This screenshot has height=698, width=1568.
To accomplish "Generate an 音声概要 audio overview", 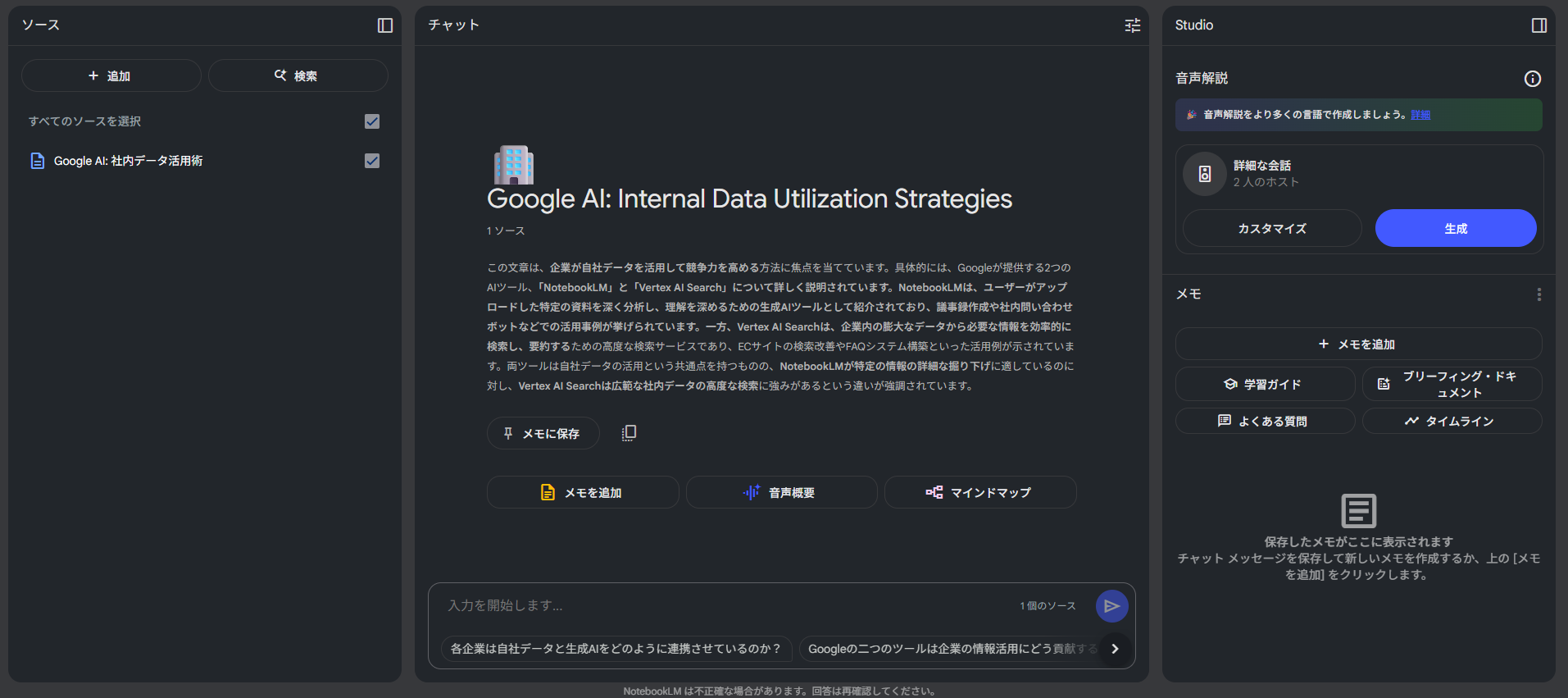I will click(x=782, y=492).
